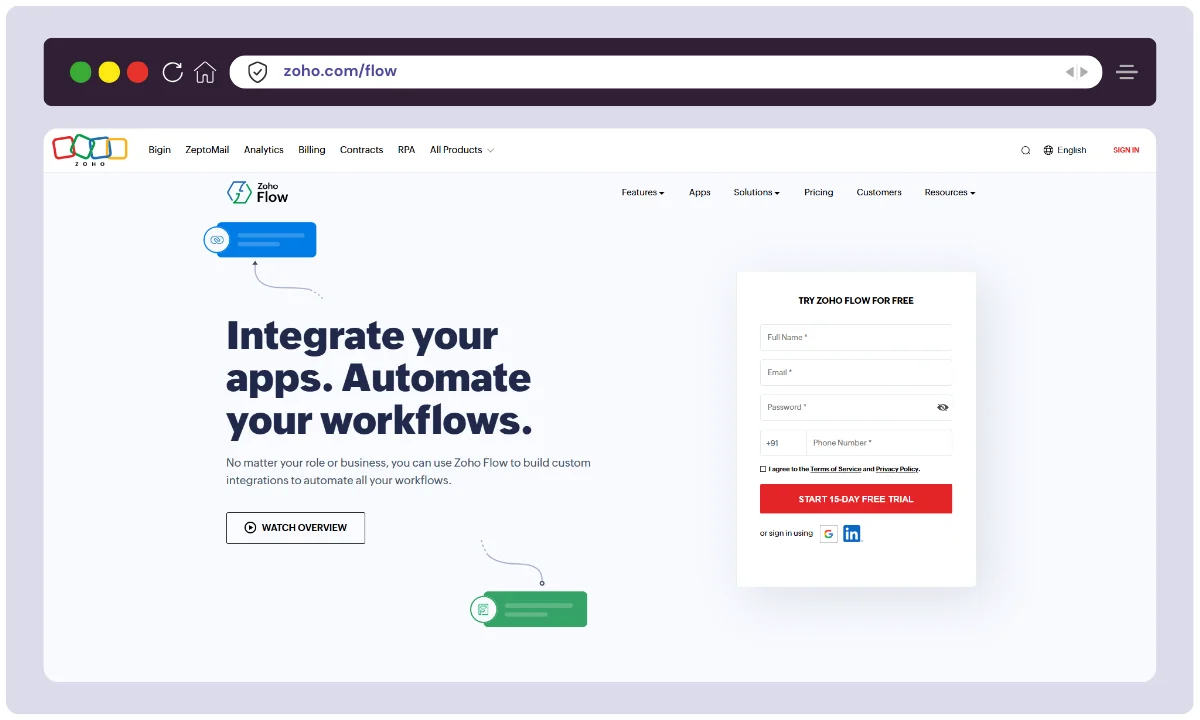Screen dimensions: 1200x720
Task: Open the Analytics product link
Action: (x=264, y=150)
